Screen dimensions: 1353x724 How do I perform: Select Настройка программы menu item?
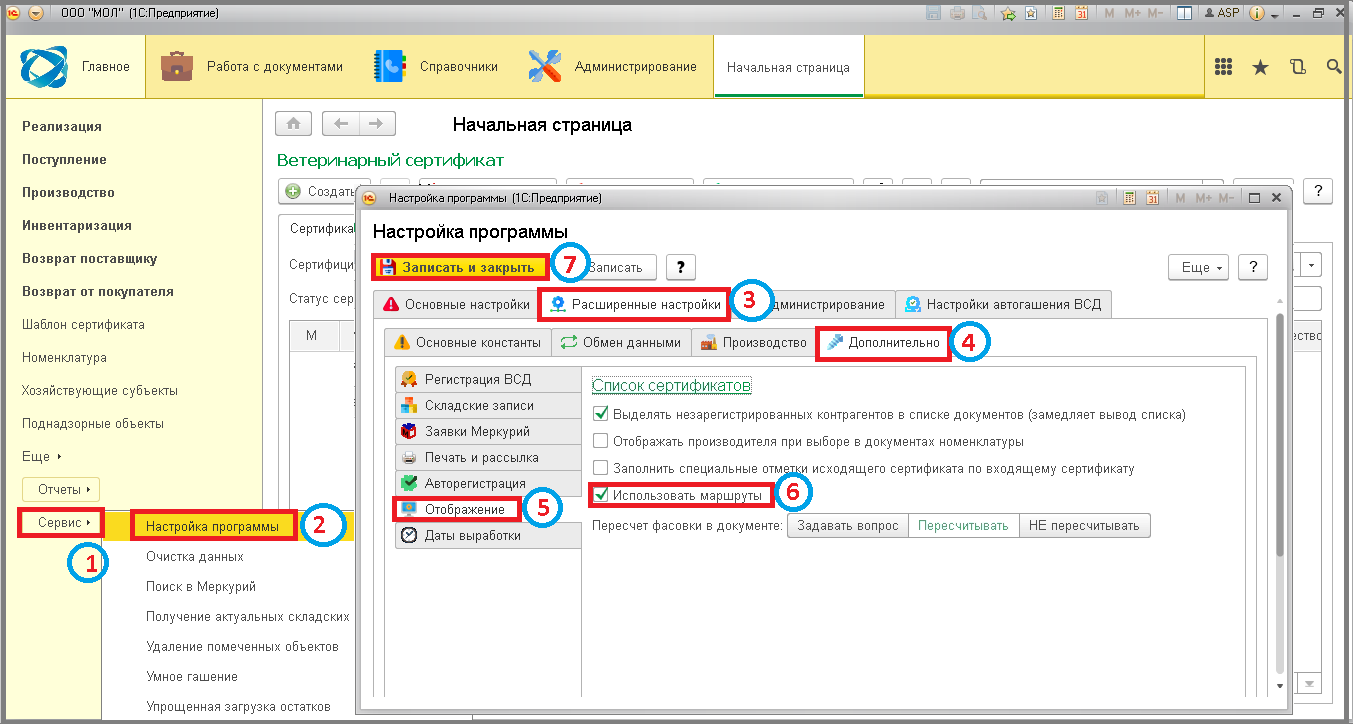point(219,526)
